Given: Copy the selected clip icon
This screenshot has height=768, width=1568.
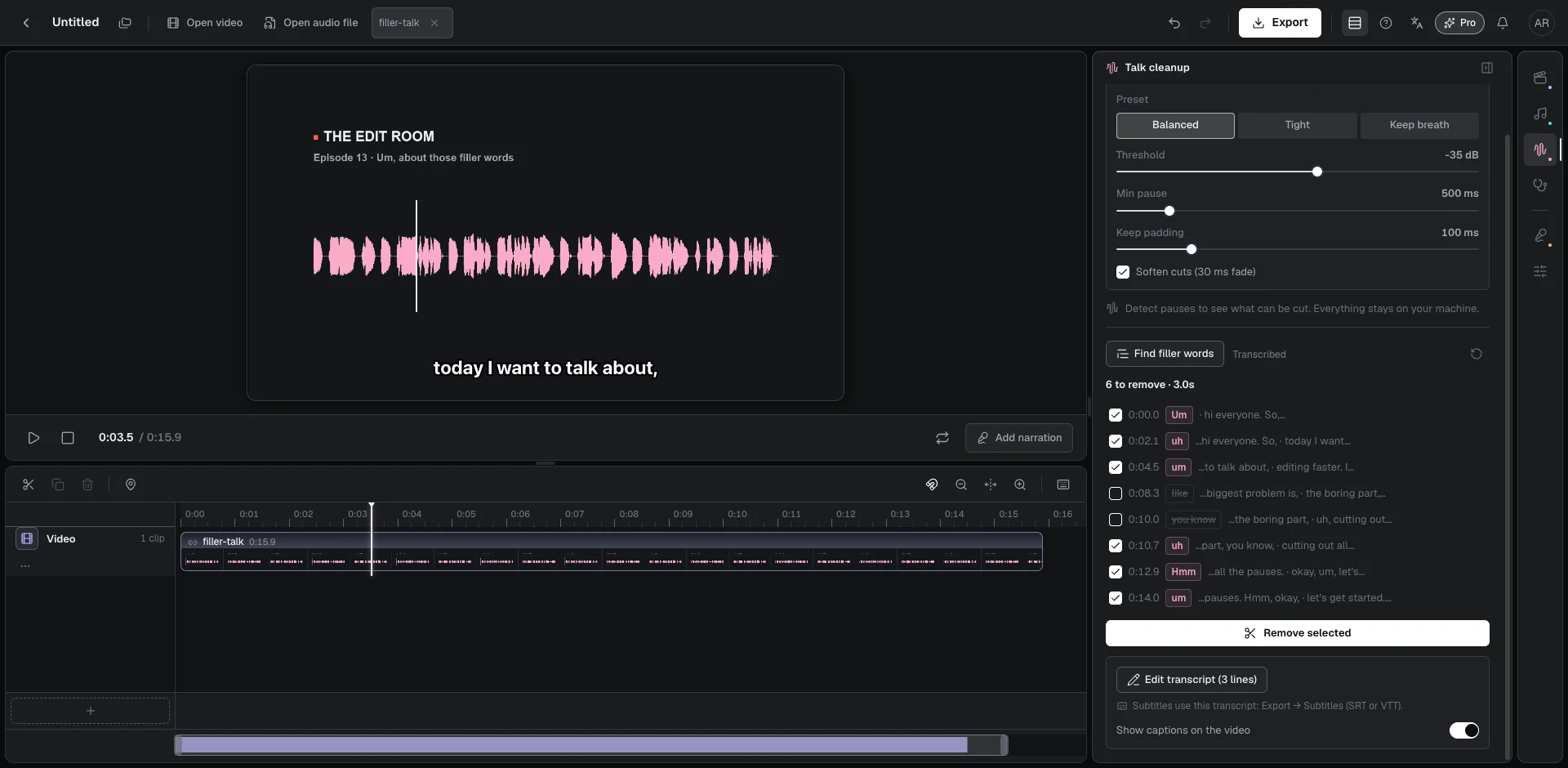Looking at the screenshot, I should click(58, 484).
